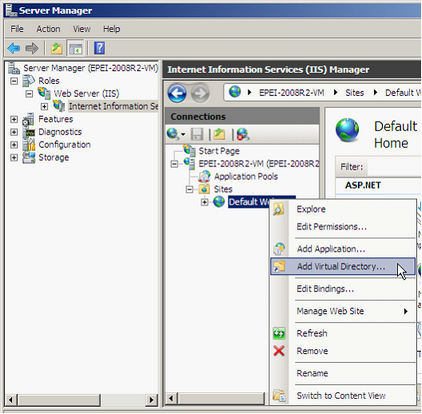The width and height of the screenshot is (422, 414).
Task: Click the Sites folder icon in the tree
Action: [204, 189]
